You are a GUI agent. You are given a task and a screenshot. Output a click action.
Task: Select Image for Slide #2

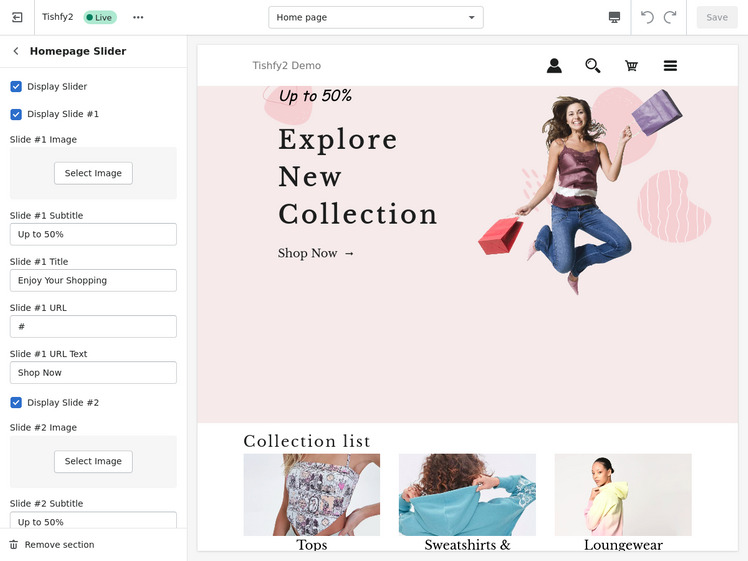click(x=93, y=461)
